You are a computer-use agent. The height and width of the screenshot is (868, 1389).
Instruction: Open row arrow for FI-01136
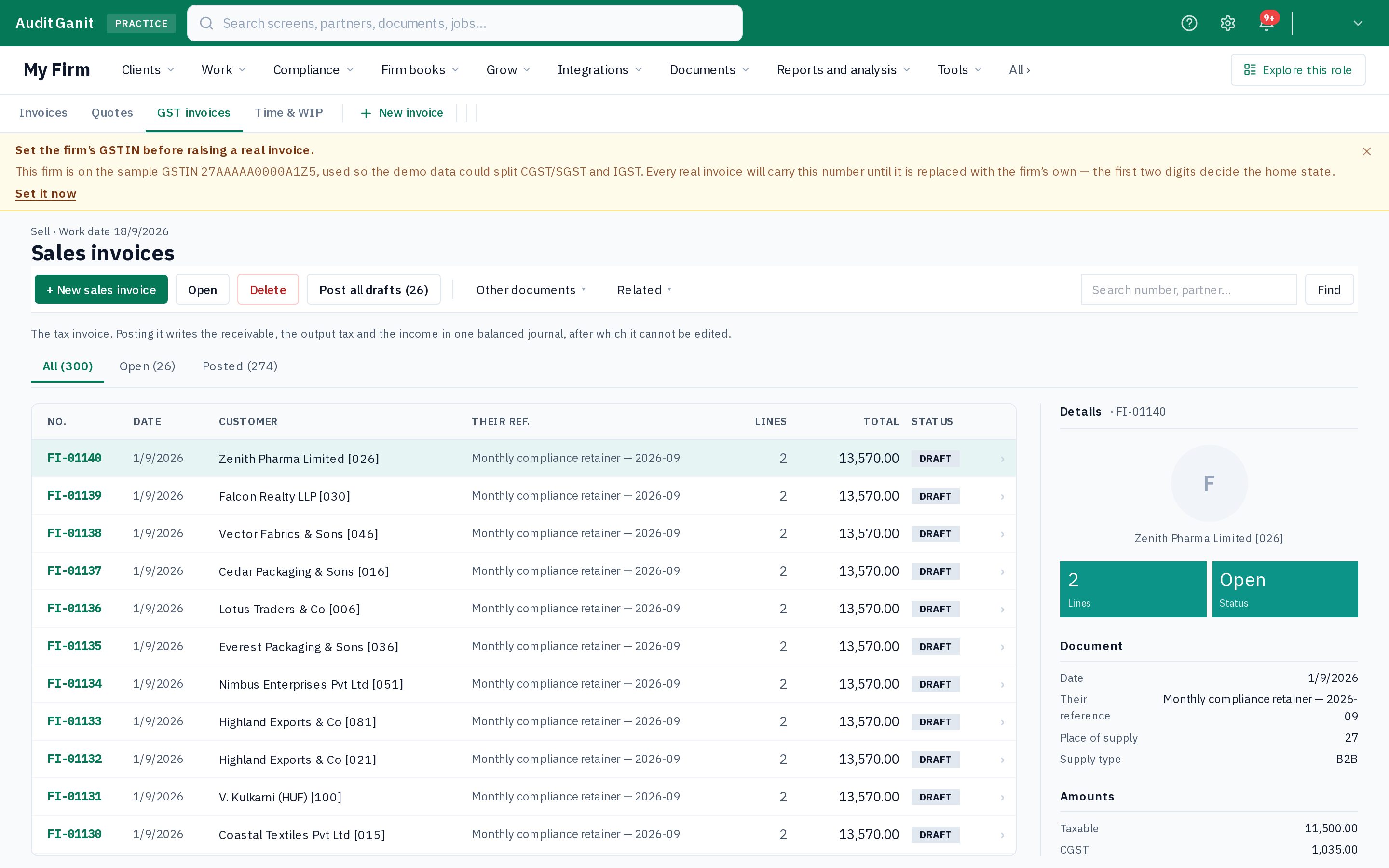(1002, 609)
